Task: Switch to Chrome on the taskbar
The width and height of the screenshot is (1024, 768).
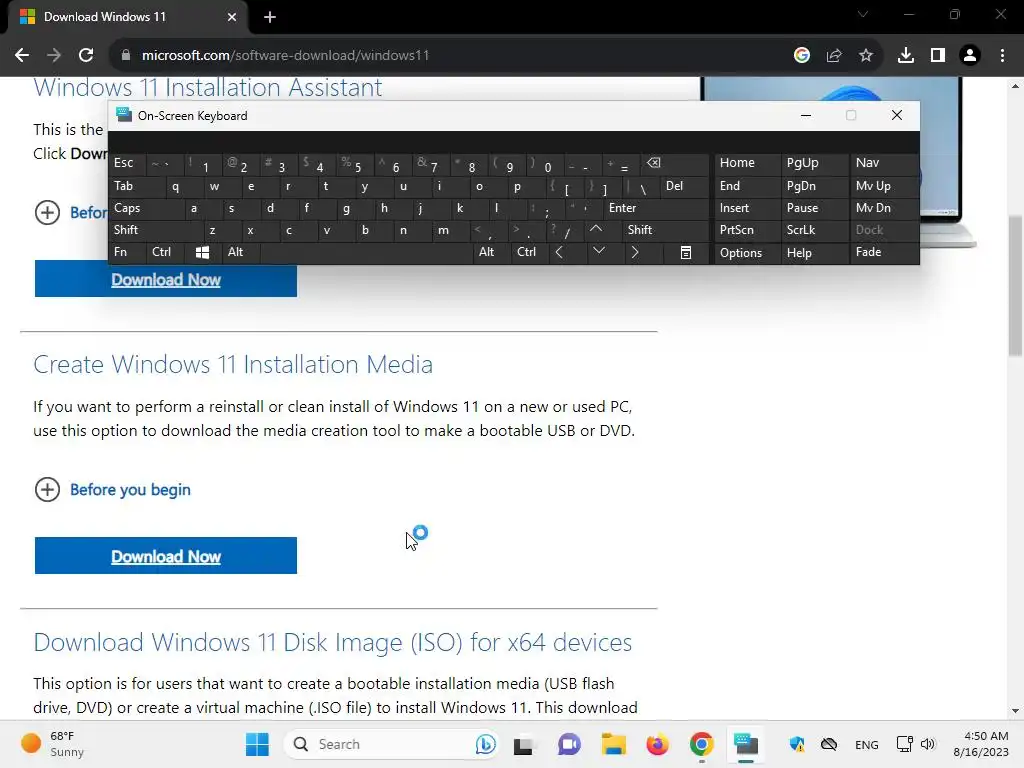Action: (701, 744)
